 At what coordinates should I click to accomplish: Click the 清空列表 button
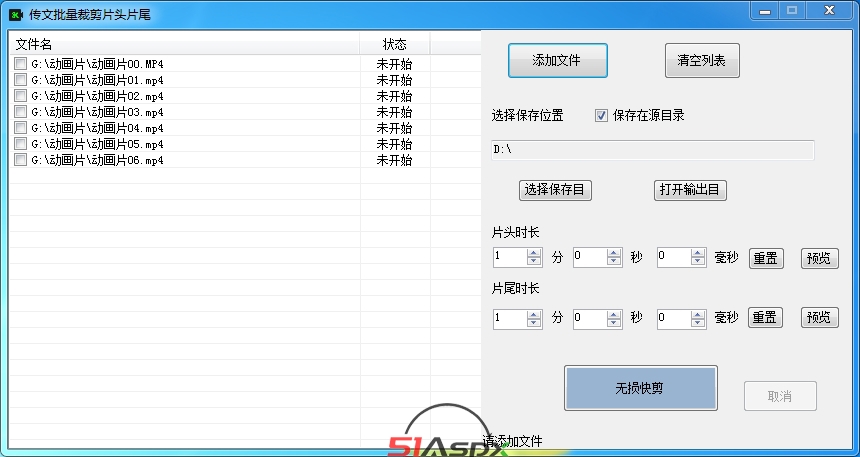(x=702, y=60)
